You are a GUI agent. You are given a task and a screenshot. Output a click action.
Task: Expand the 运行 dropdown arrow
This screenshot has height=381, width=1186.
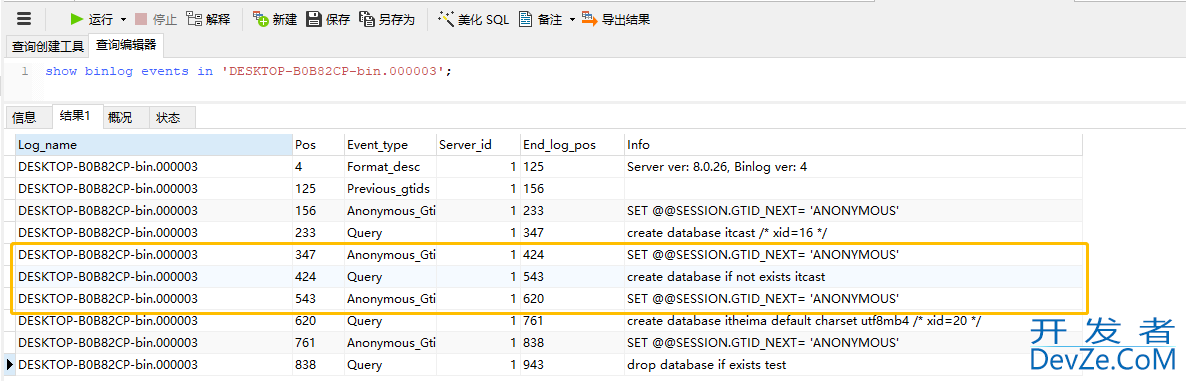click(123, 20)
